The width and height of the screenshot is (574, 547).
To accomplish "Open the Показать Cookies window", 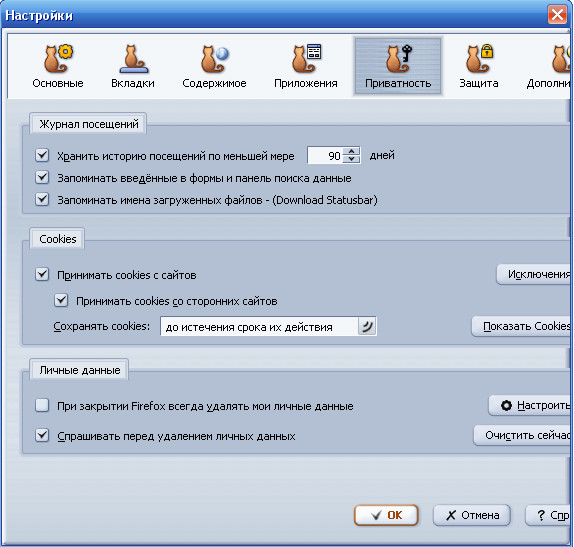I will 521,326.
